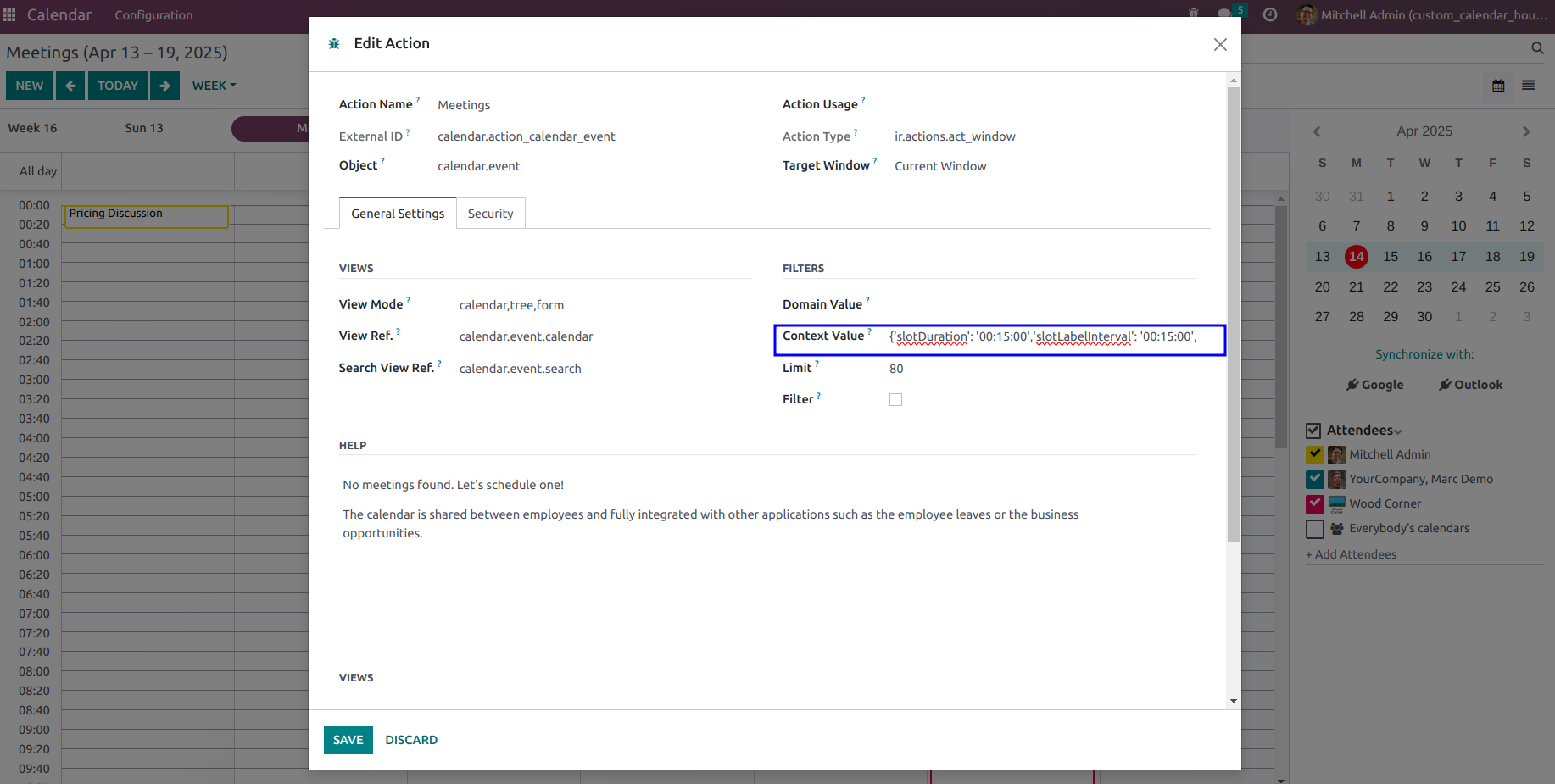Open Mitchell Admin user menu
The image size is (1555, 784).
click(1422, 15)
